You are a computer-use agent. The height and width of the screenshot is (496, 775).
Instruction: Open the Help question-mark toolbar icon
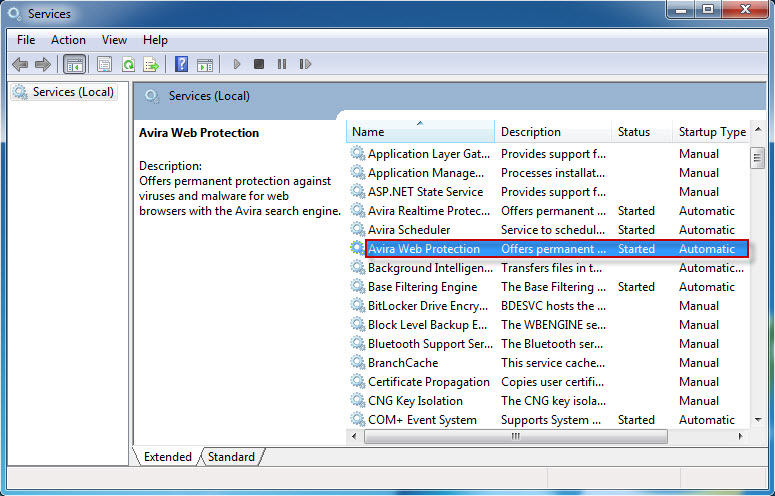181,64
